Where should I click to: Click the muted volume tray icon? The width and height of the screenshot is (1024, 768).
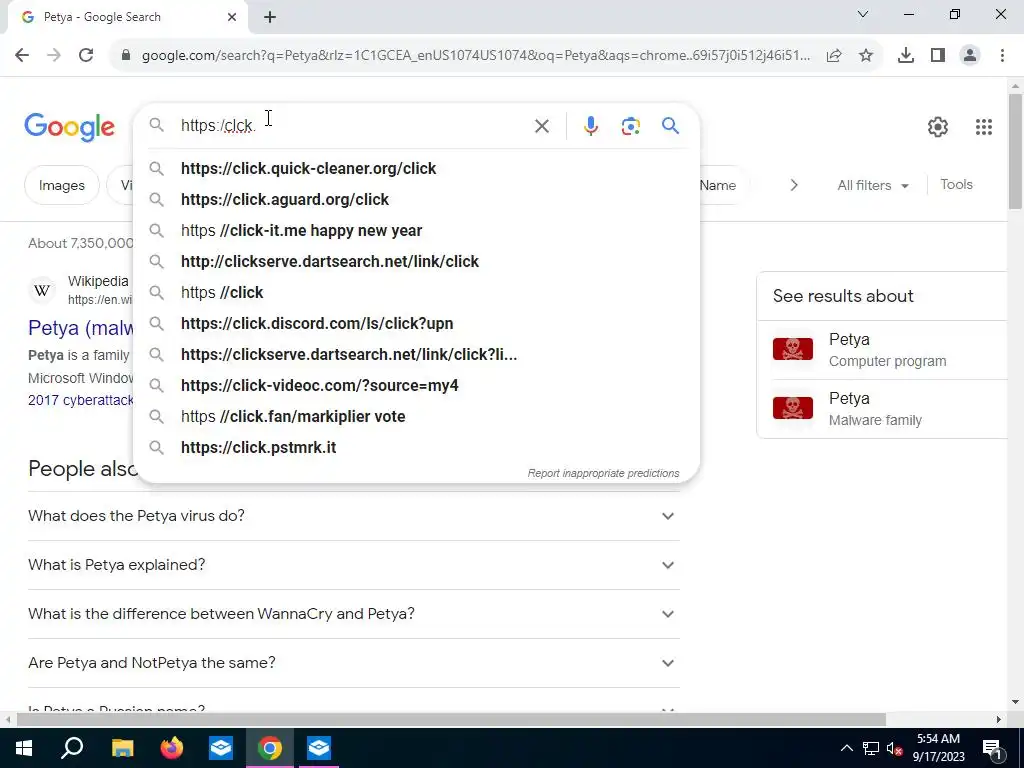[x=895, y=748]
